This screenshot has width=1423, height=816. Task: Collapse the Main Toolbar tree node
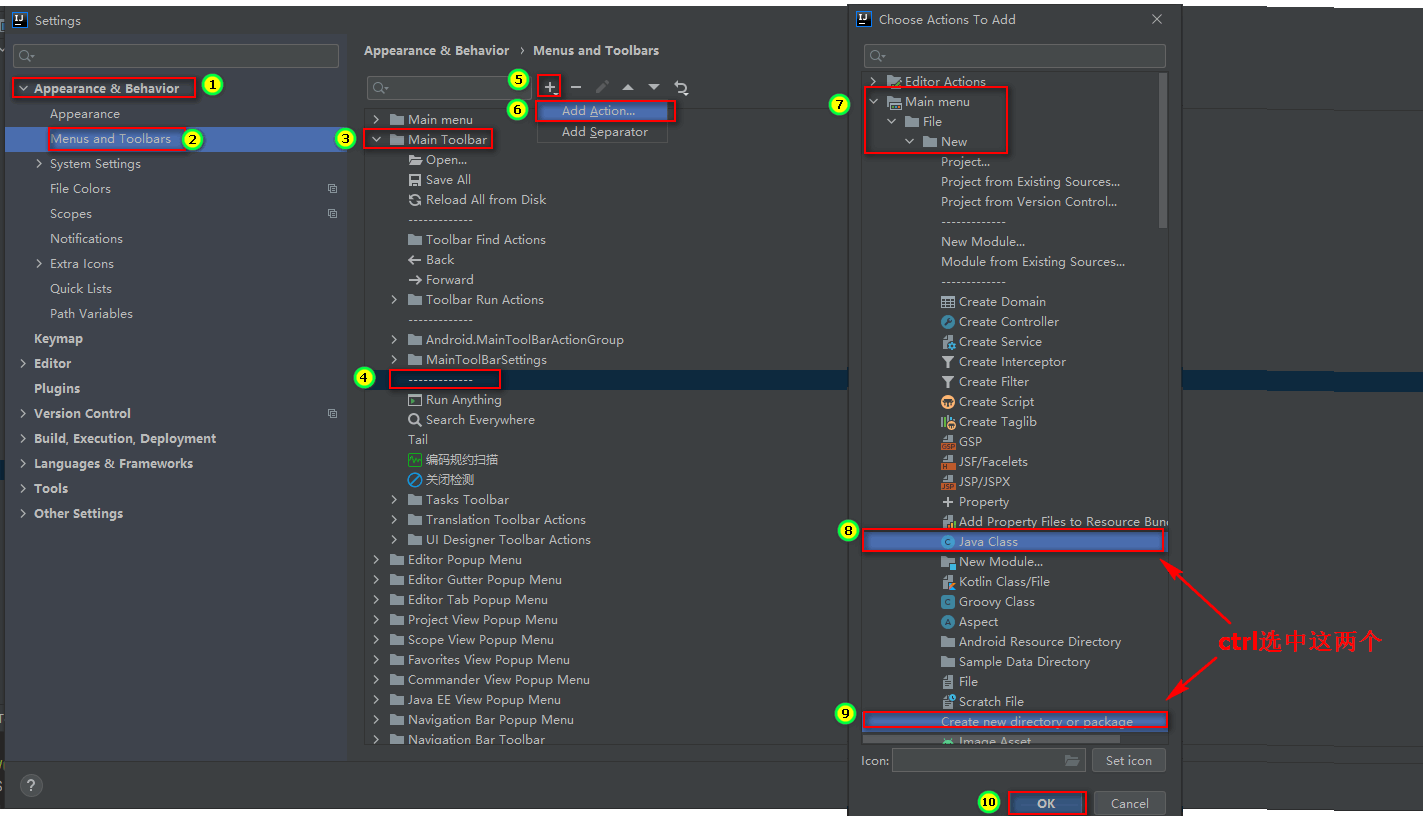pyautogui.click(x=377, y=139)
